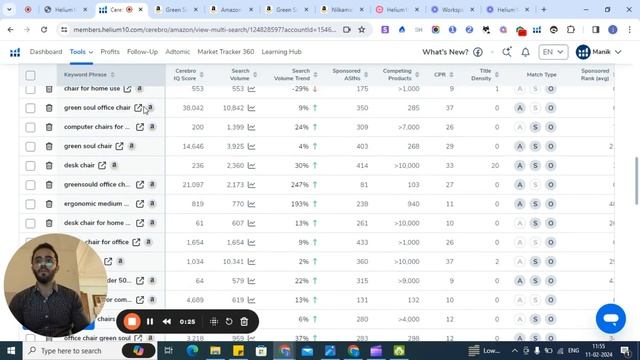Open the Facebook icon beside What's New
The image size is (640, 360).
(x=478, y=52)
